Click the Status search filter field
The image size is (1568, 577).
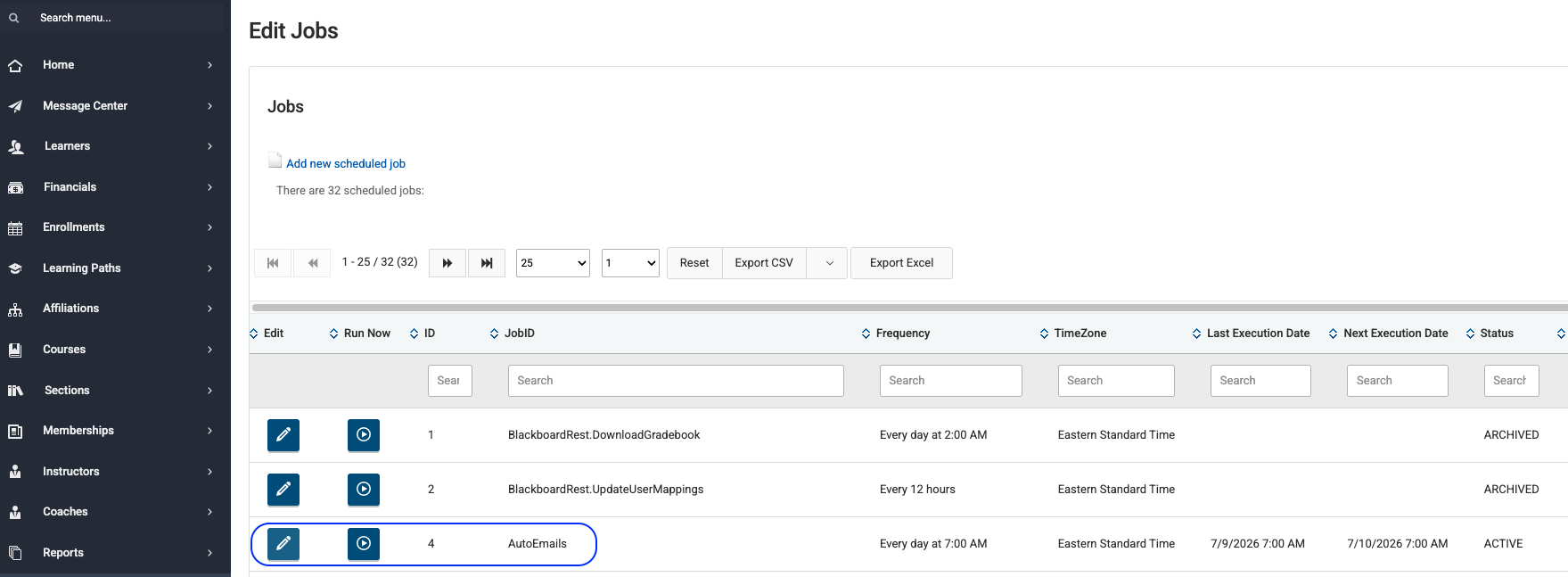point(1512,381)
